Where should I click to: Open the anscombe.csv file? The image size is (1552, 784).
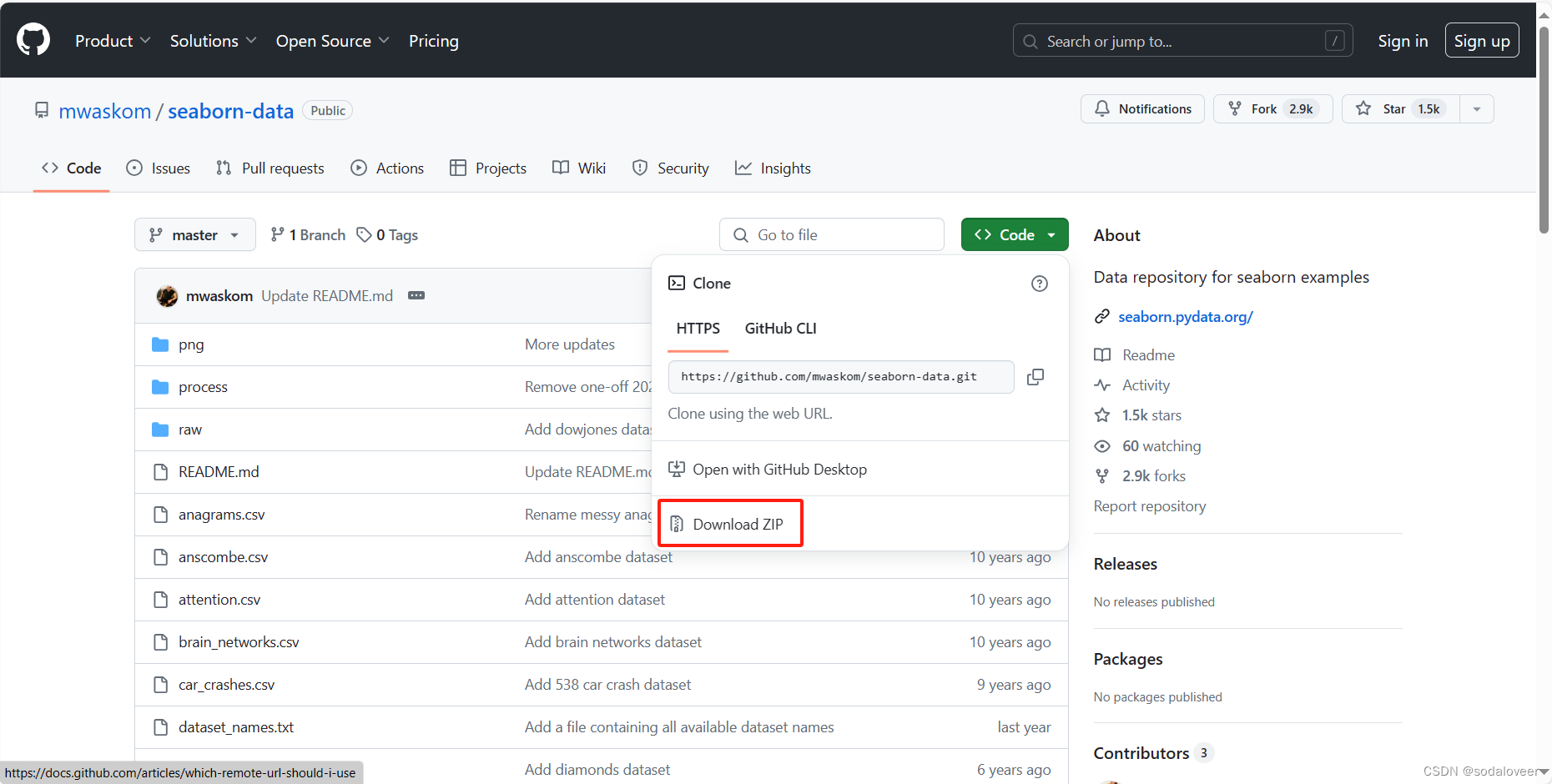224,557
